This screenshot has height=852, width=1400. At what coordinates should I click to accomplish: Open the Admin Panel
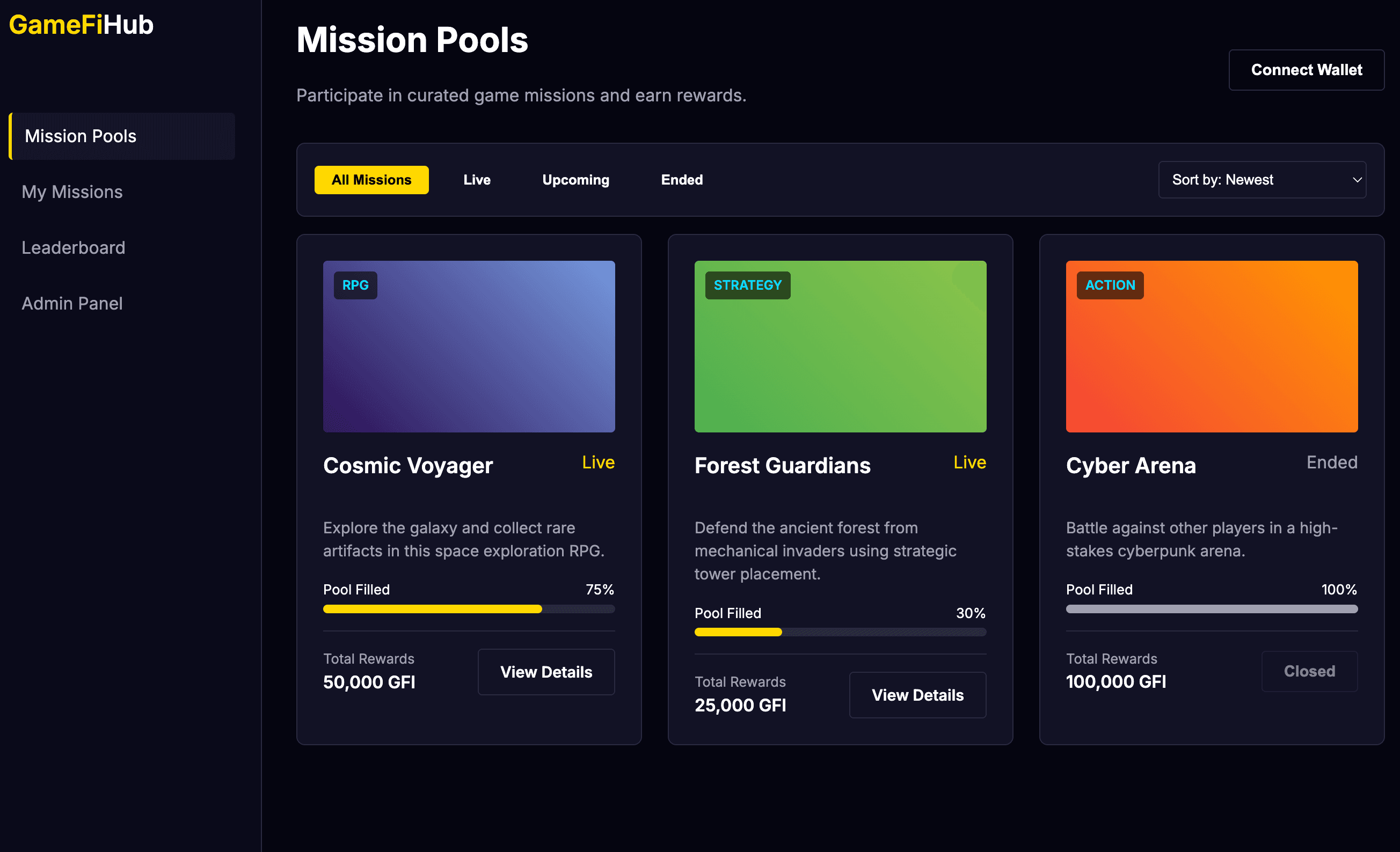pos(72,303)
